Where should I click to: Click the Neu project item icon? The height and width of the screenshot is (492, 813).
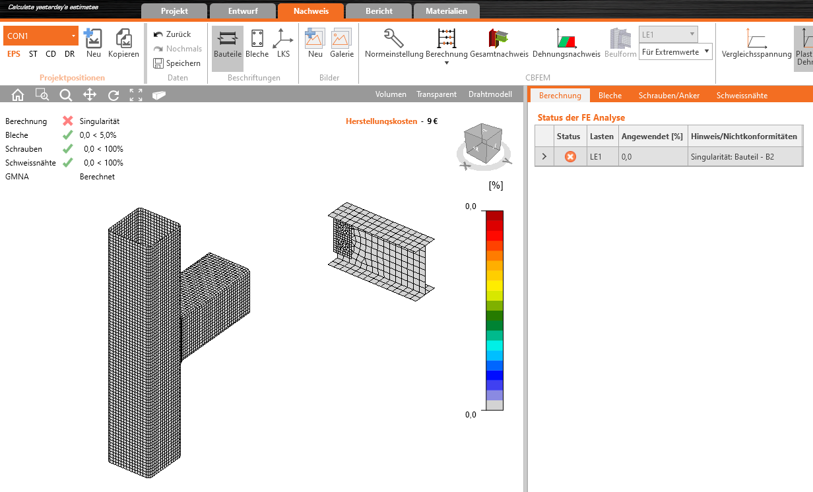[93, 39]
